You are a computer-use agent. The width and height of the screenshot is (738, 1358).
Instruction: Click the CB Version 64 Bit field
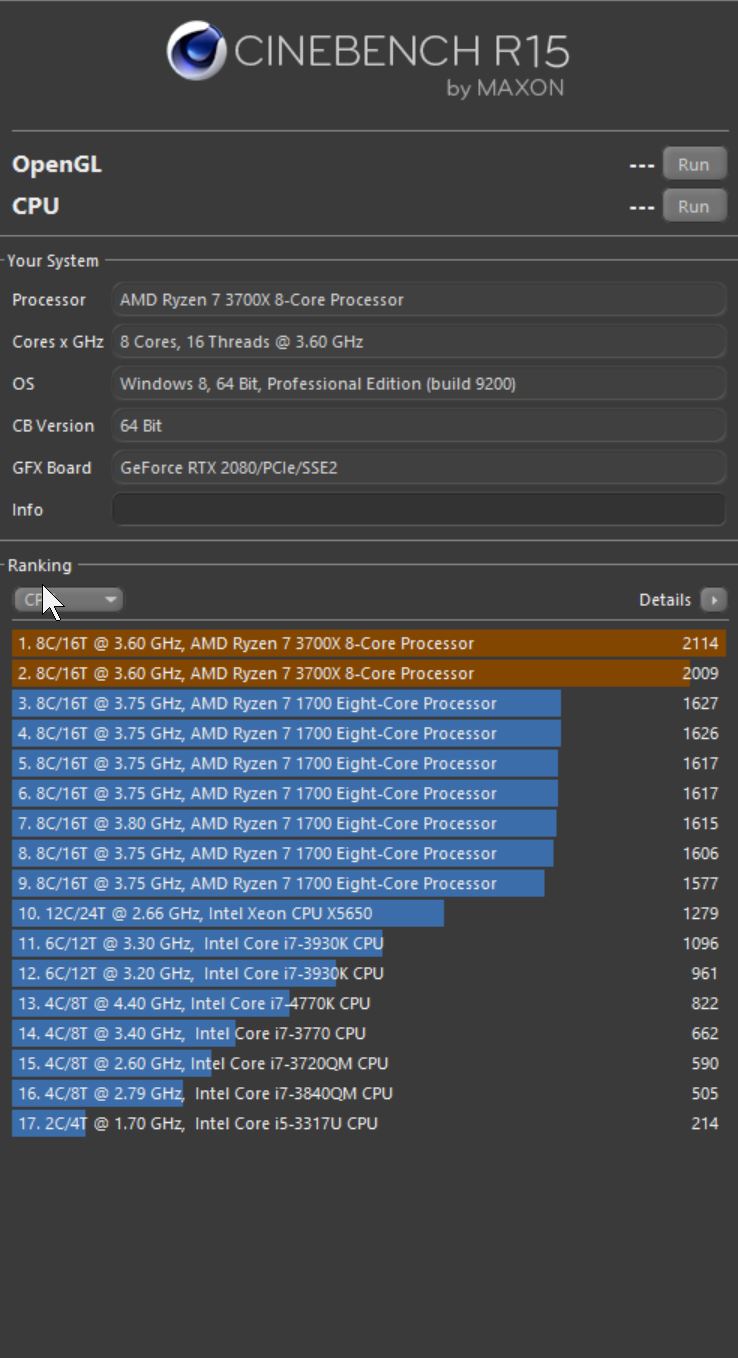coord(419,425)
